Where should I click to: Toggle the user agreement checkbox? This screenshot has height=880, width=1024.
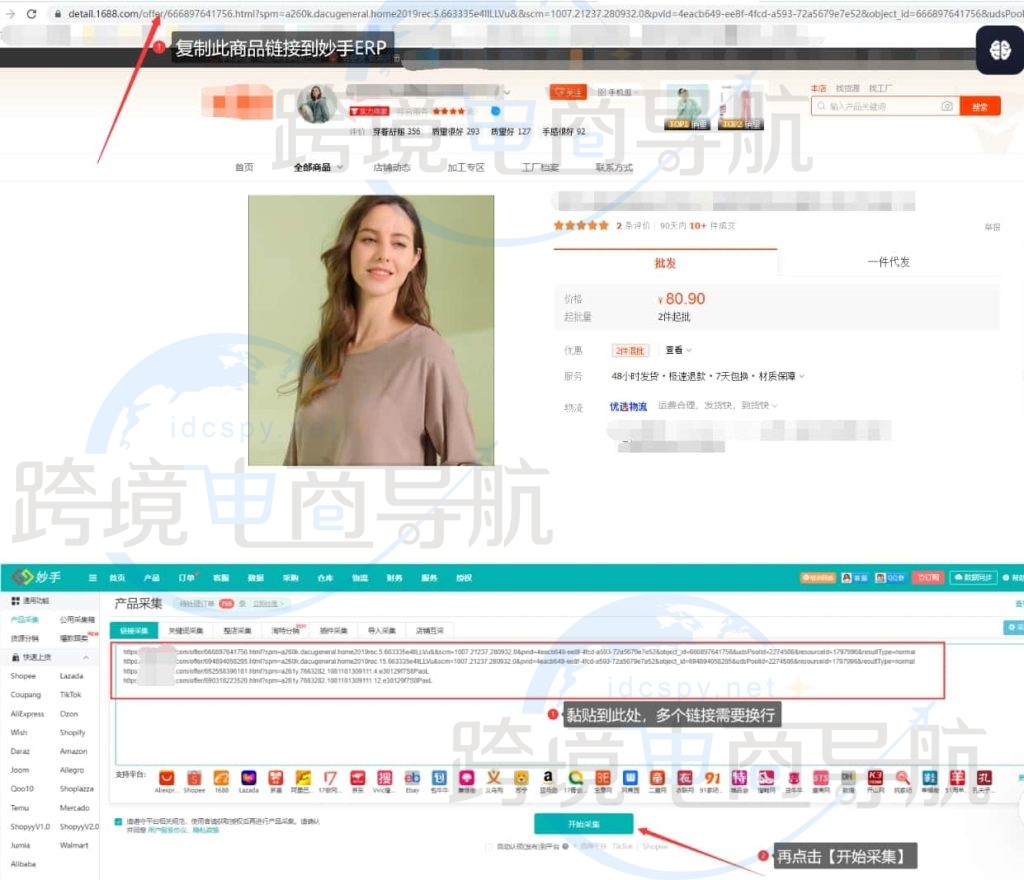click(118, 821)
